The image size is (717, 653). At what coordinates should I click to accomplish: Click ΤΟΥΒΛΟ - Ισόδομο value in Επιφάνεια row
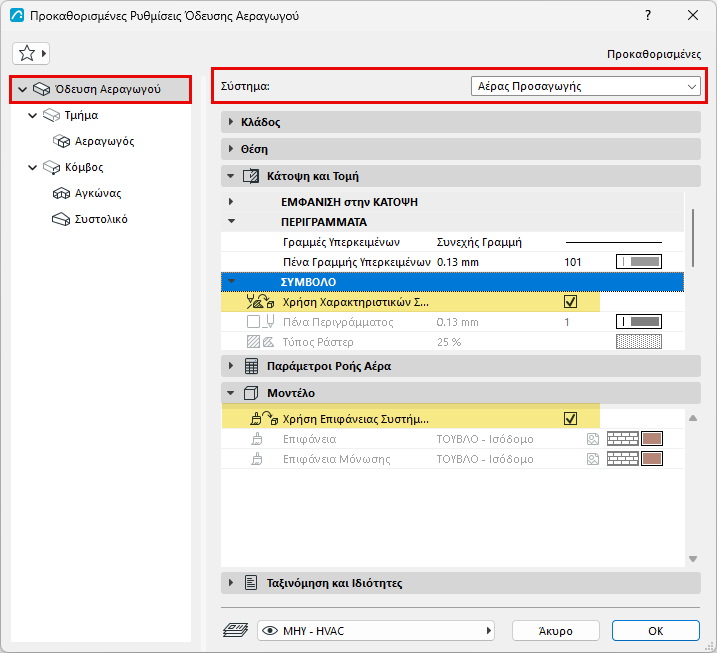(485, 439)
